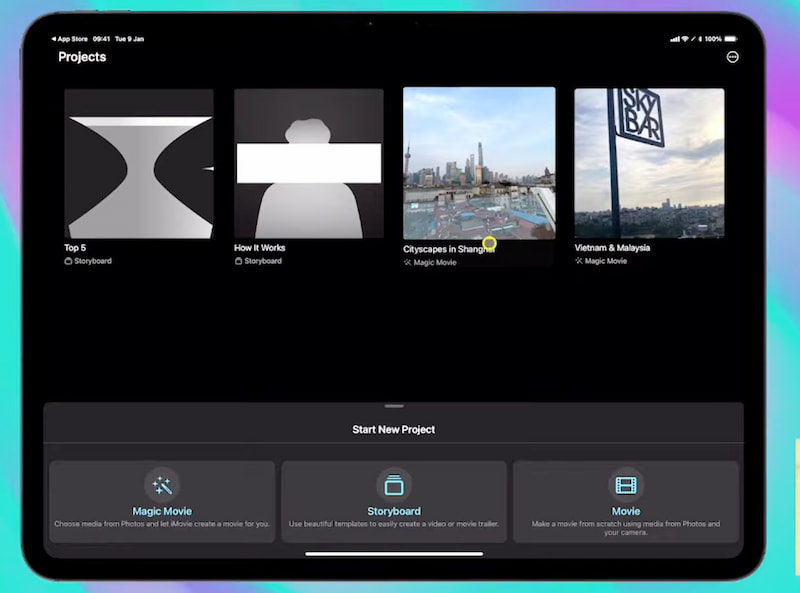Tap the home indicator bar

(394, 554)
